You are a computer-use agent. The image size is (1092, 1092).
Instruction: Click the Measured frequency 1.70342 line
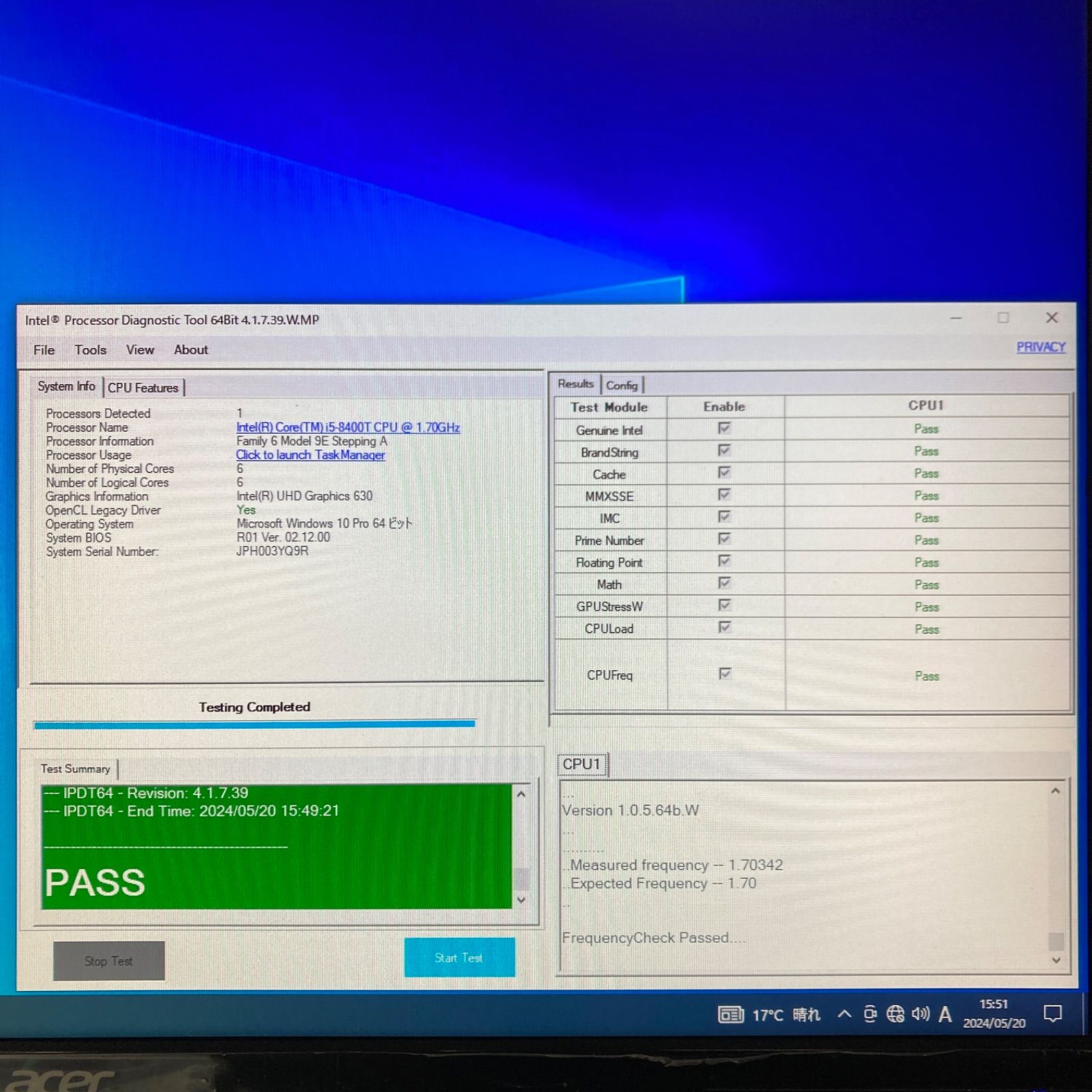click(676, 865)
